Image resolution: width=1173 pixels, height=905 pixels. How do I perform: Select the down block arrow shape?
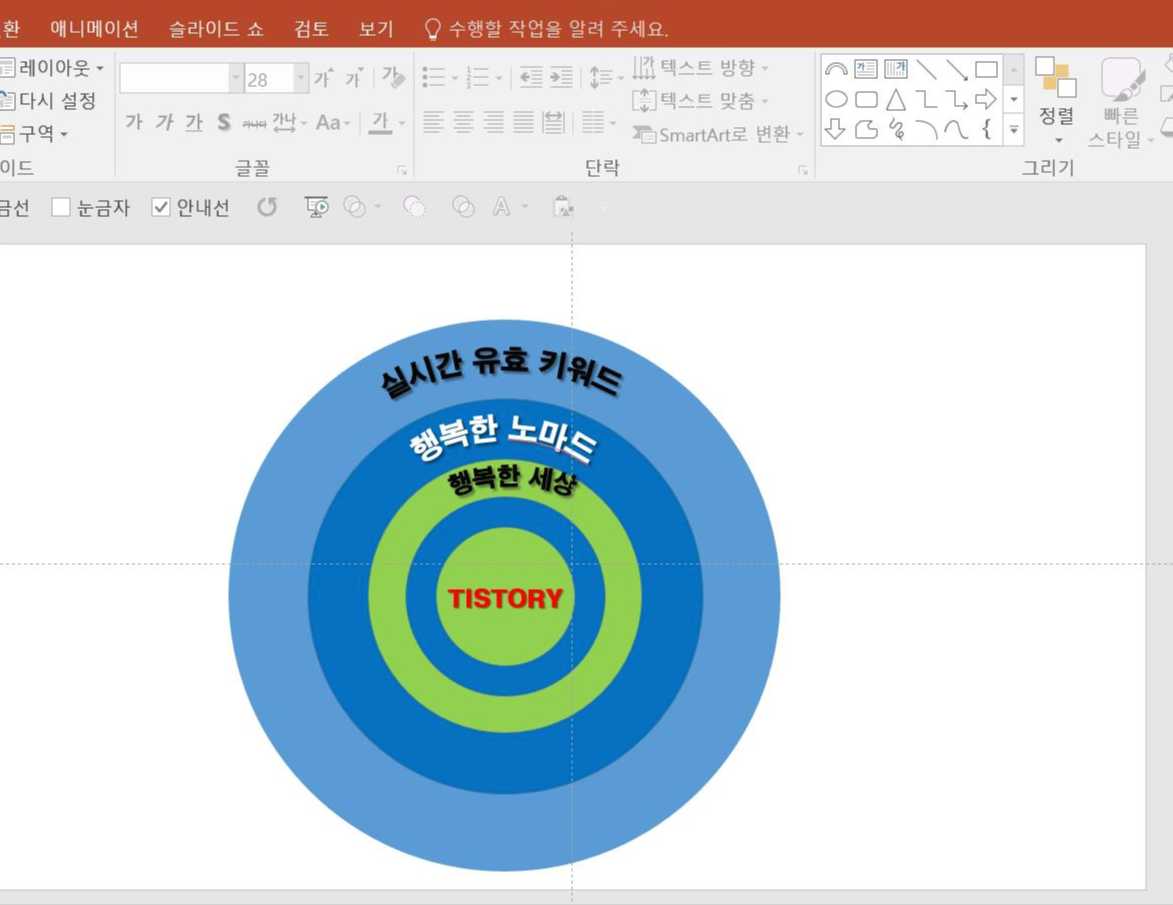click(x=836, y=129)
